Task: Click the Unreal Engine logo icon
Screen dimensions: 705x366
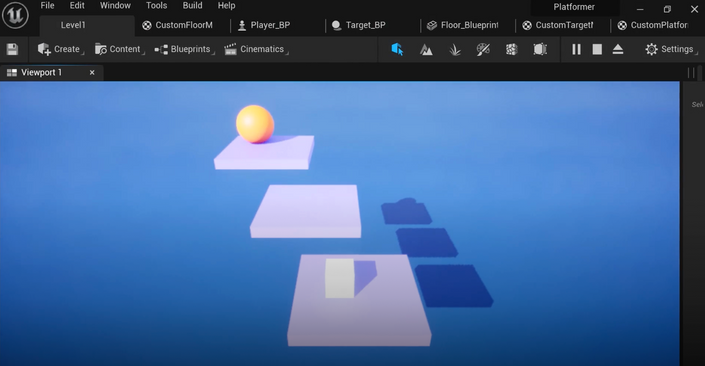Action: coord(15,15)
